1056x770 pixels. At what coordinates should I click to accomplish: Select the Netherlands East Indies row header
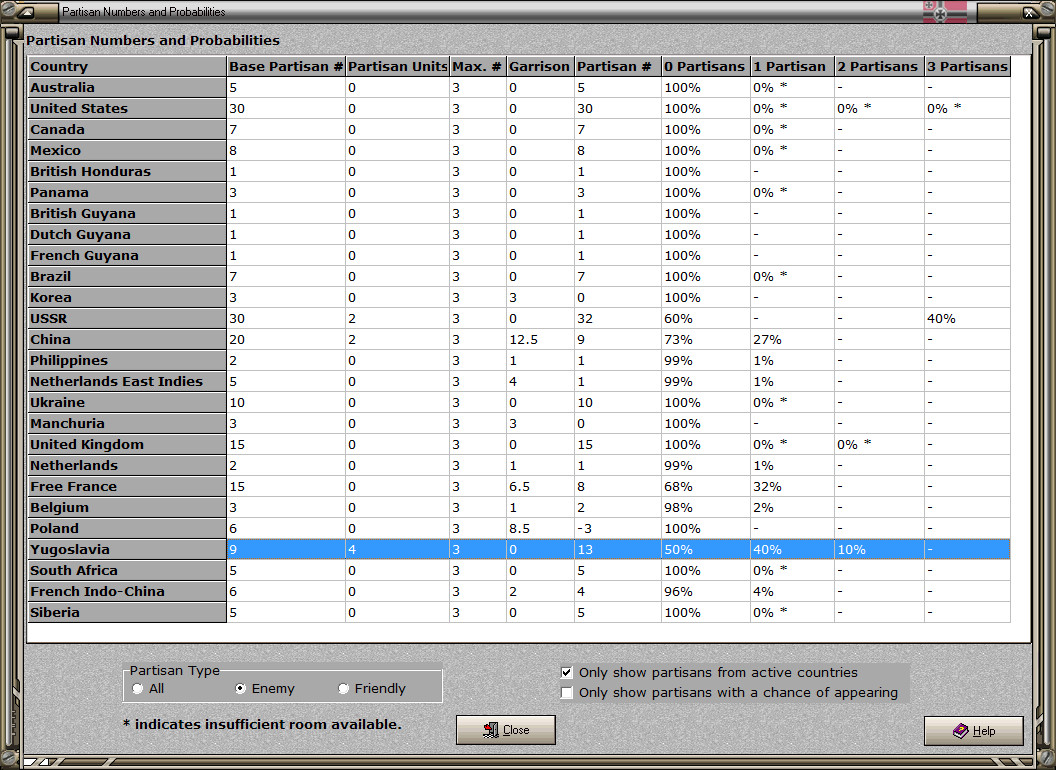(127, 381)
